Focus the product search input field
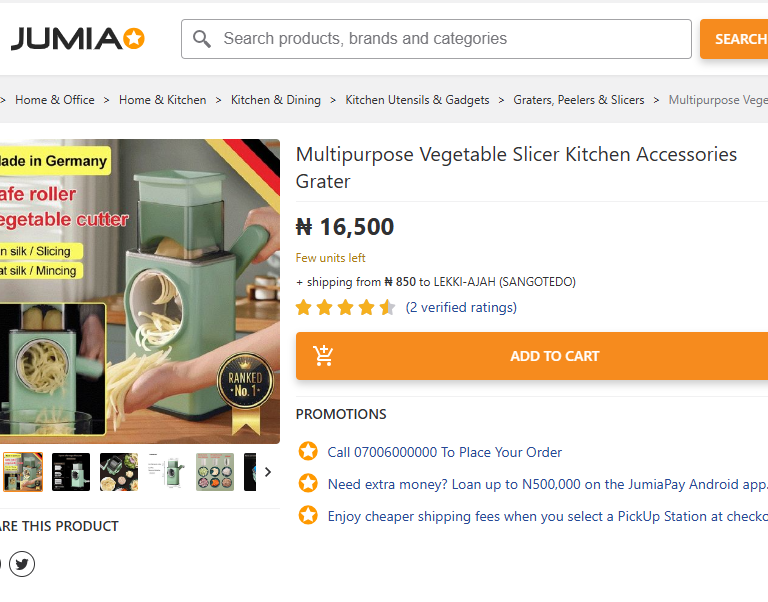This screenshot has width=768, height=602. coord(450,39)
